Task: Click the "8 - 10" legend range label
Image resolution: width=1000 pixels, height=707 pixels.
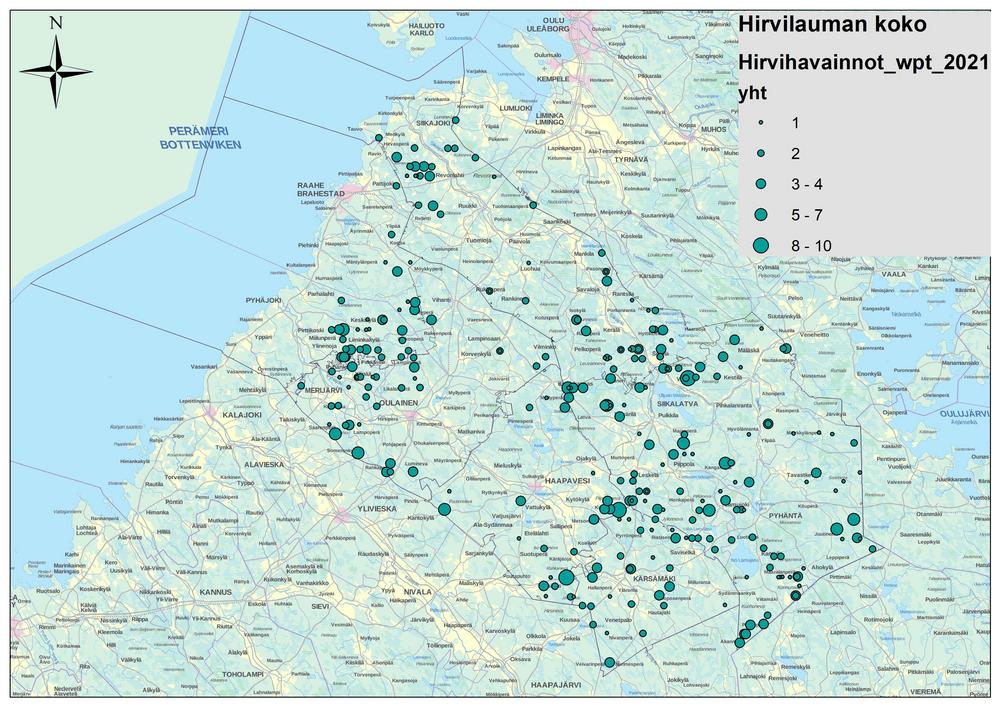Action: pyautogui.click(x=811, y=245)
